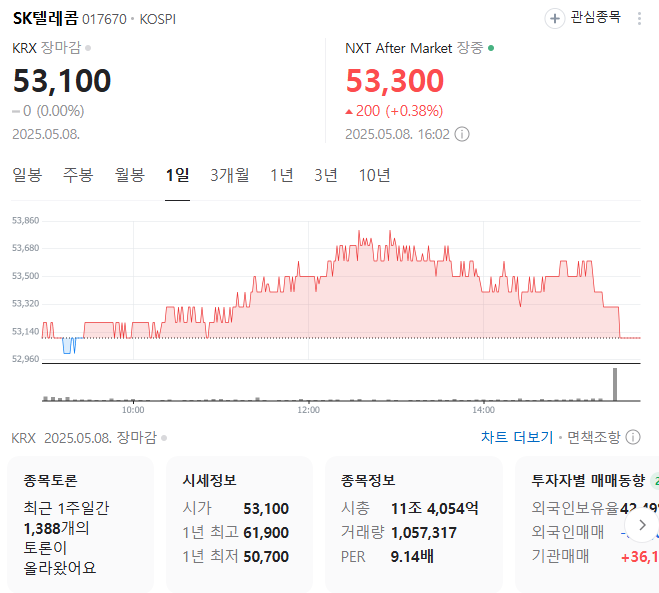Select the 1일 chart tab
The image size is (659, 593).
pos(177,175)
